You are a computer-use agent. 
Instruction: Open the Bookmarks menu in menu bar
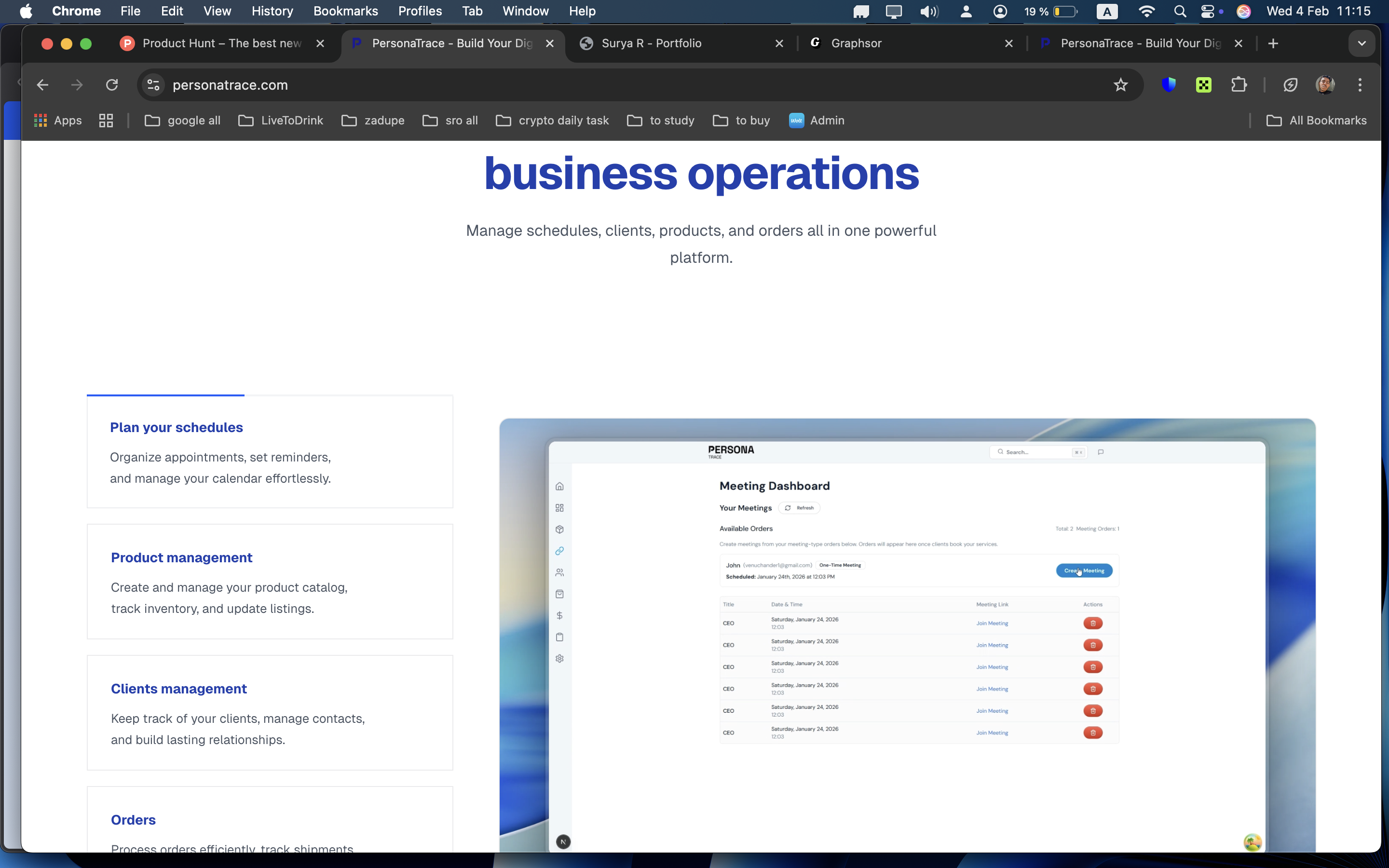[345, 11]
